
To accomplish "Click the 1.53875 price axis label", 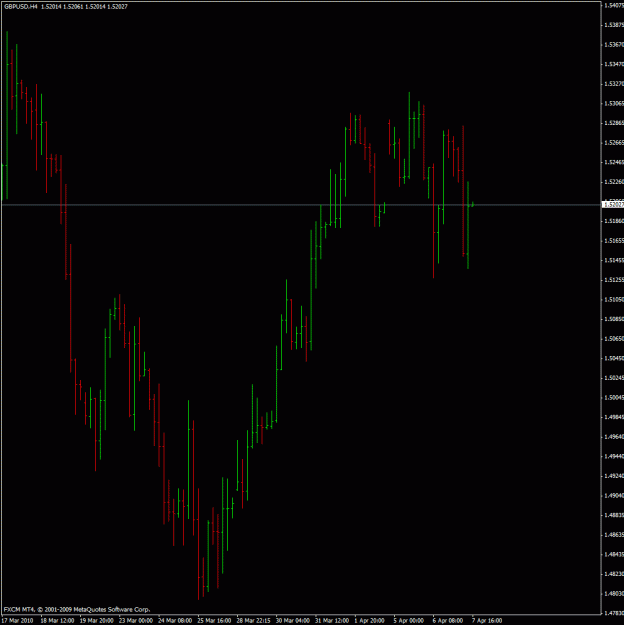I will (x=614, y=25).
